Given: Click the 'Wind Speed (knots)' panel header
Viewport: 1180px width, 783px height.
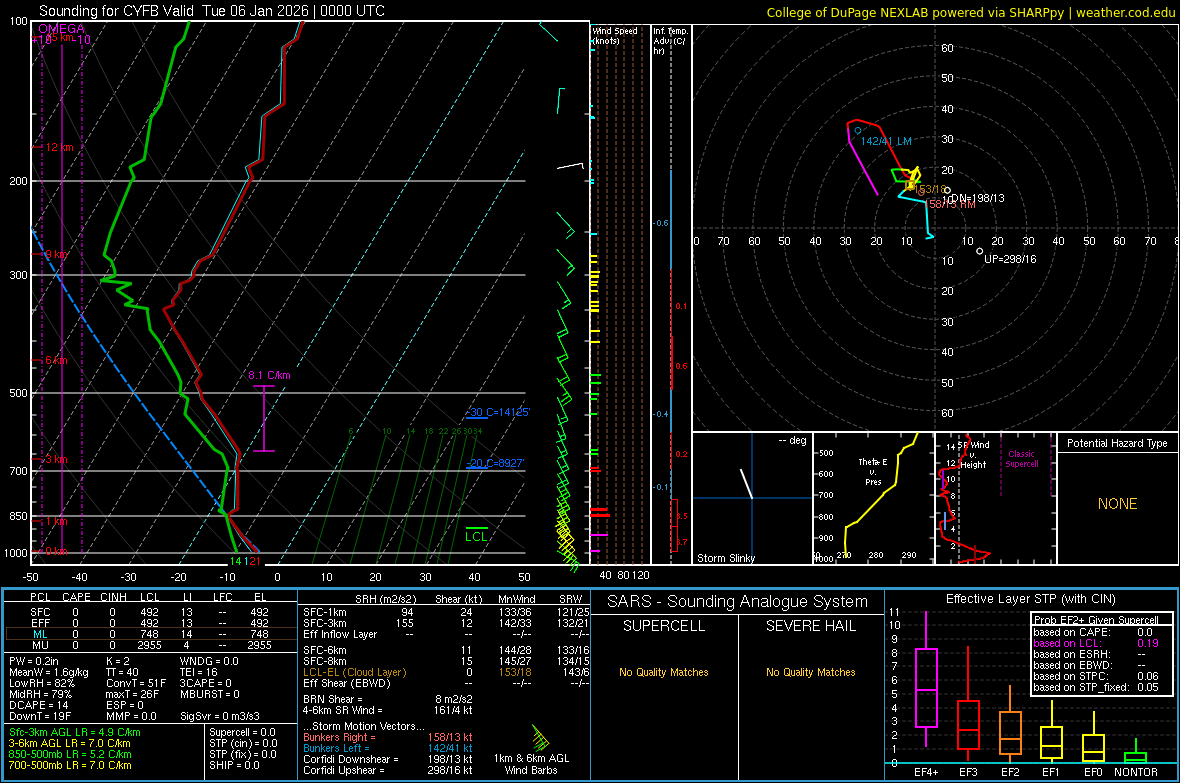Looking at the screenshot, I should [x=615, y=35].
